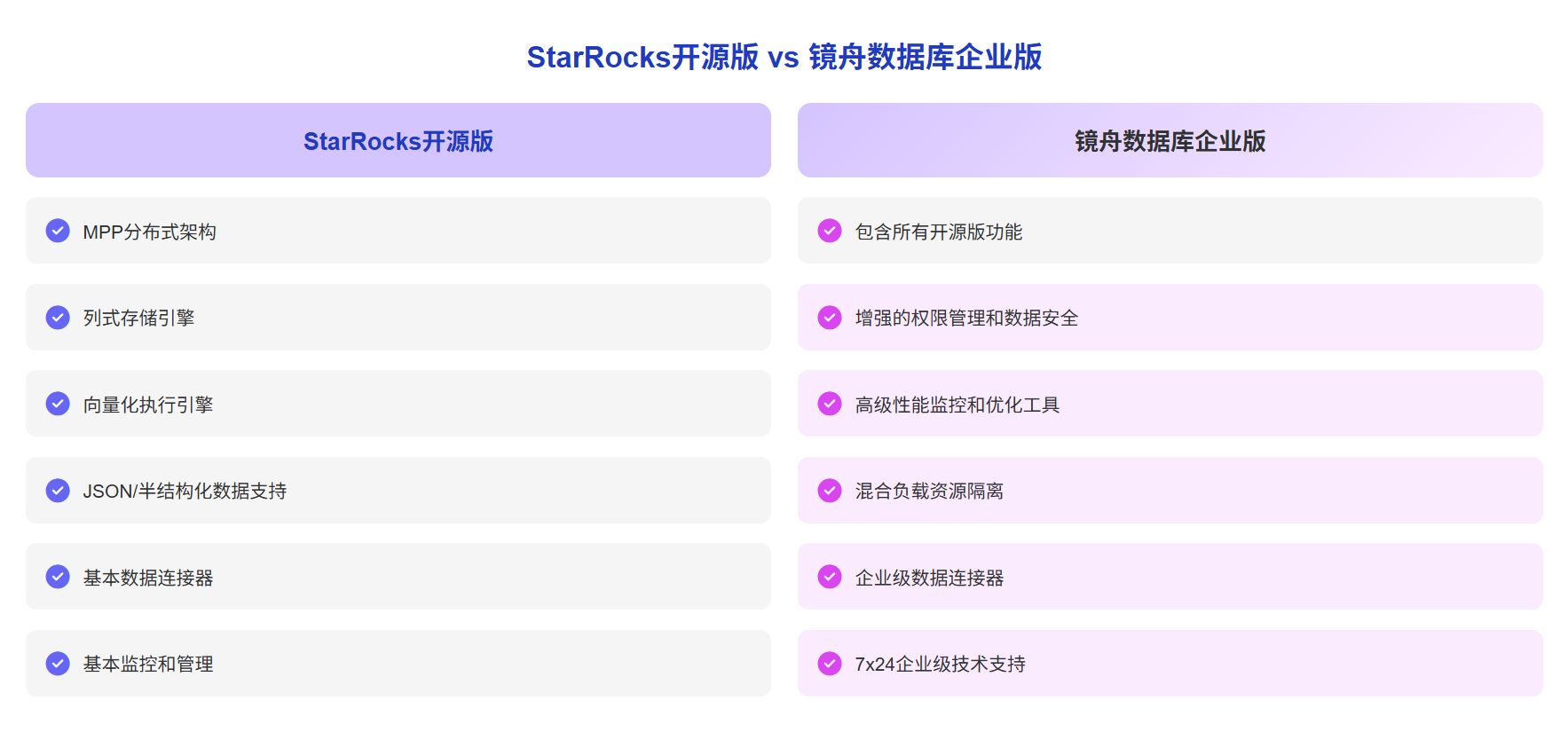Viewport: 1568px width, 732px height.
Task: Click the checkmark icon beside 基本数据连接器
Action: pyautogui.click(x=58, y=577)
